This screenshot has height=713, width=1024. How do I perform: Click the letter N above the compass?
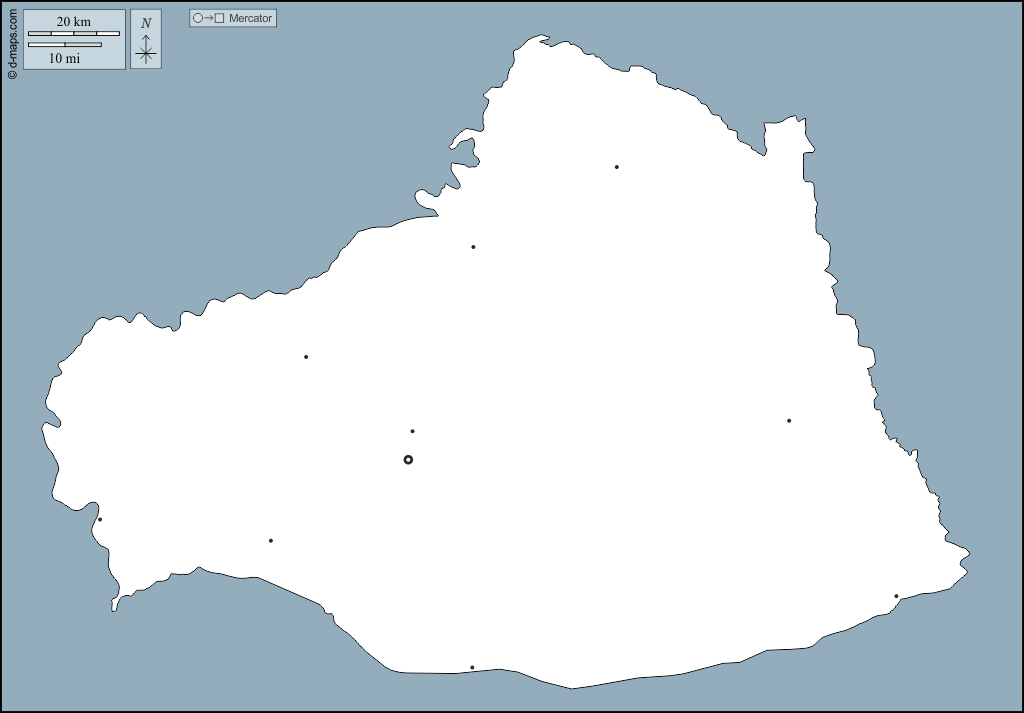point(146,23)
